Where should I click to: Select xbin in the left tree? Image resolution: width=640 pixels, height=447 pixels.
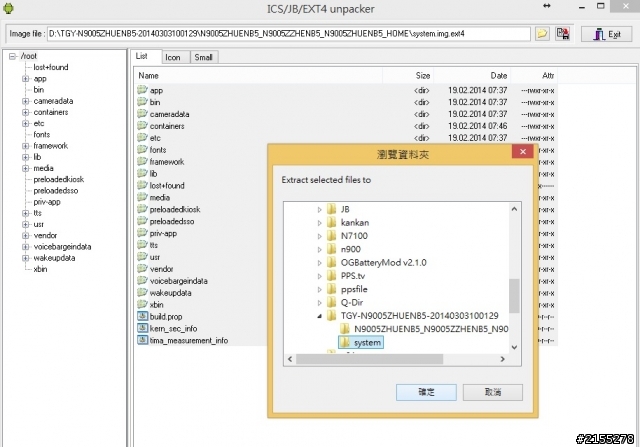40,269
